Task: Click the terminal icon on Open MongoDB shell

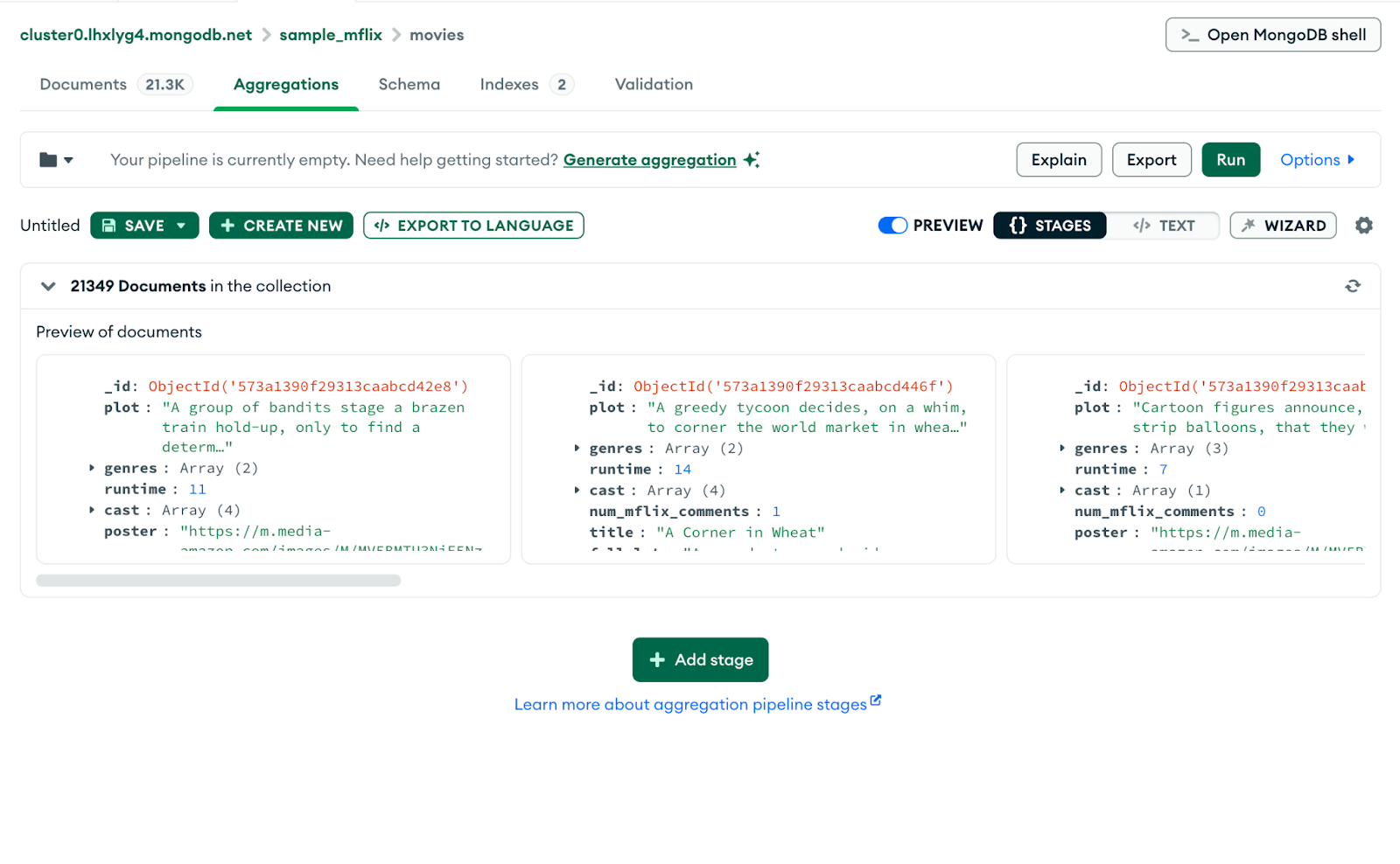Action: [x=1188, y=35]
